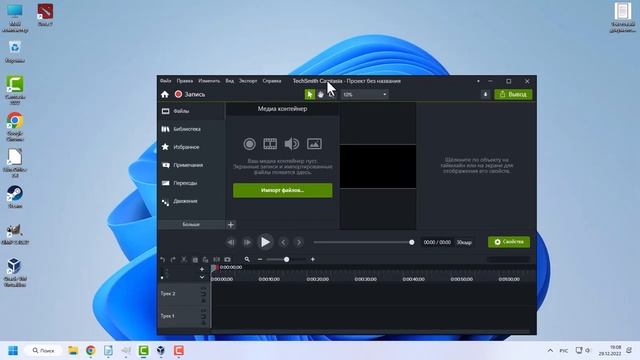Select the Трек 2 header
Image resolution: width=640 pixels, height=360 pixels.
click(x=184, y=294)
